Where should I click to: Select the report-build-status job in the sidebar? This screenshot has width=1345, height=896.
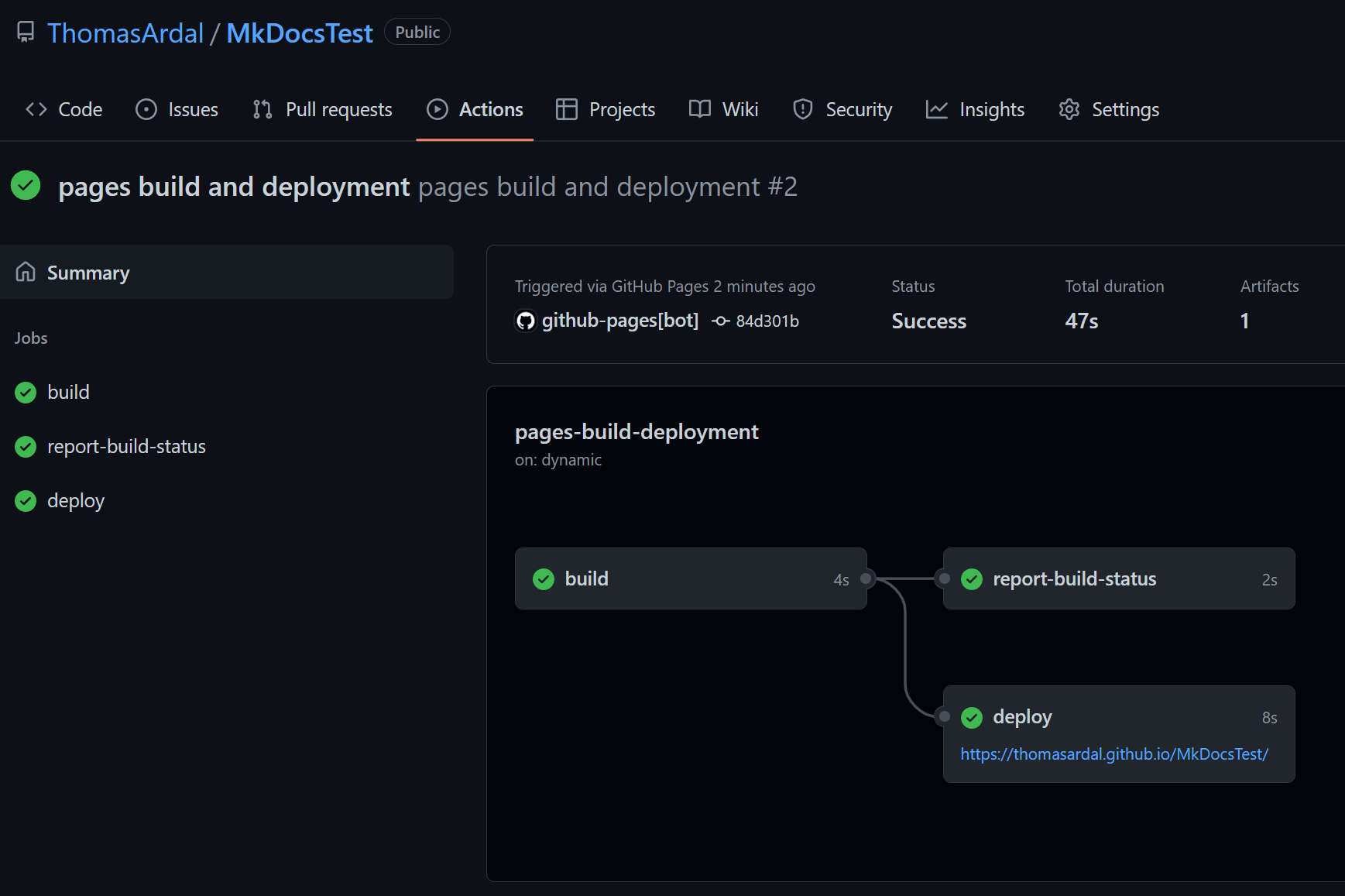(126, 446)
